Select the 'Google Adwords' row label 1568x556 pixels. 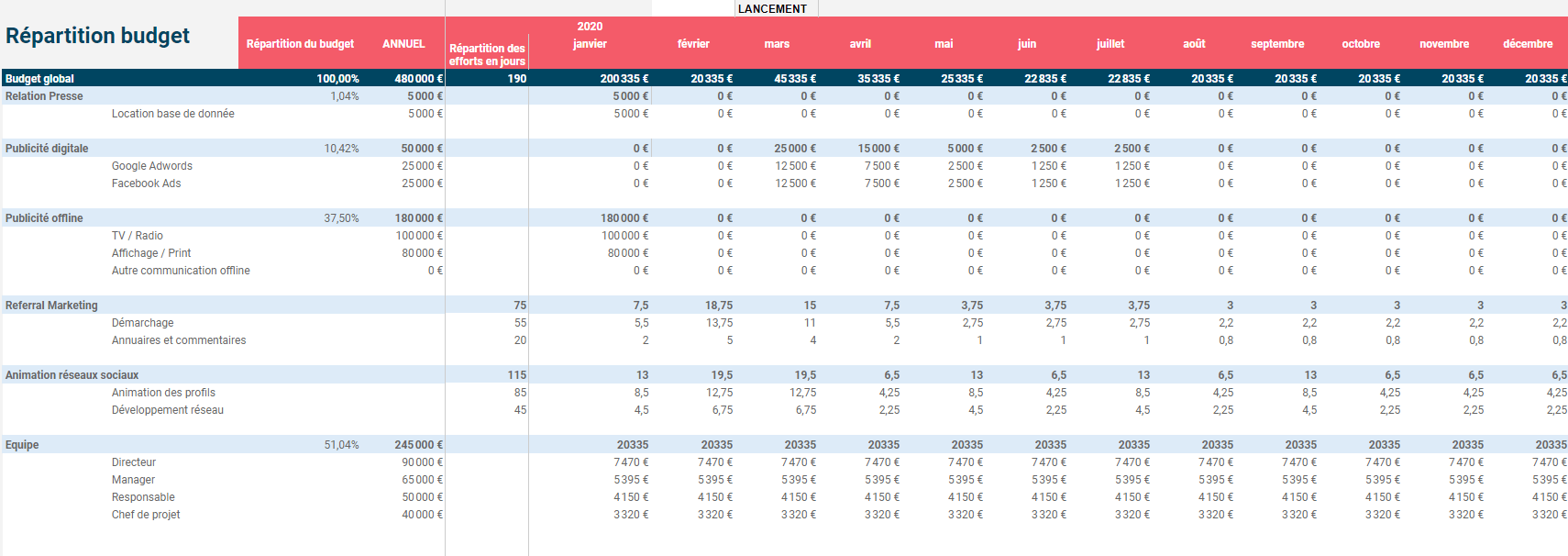tap(152, 166)
